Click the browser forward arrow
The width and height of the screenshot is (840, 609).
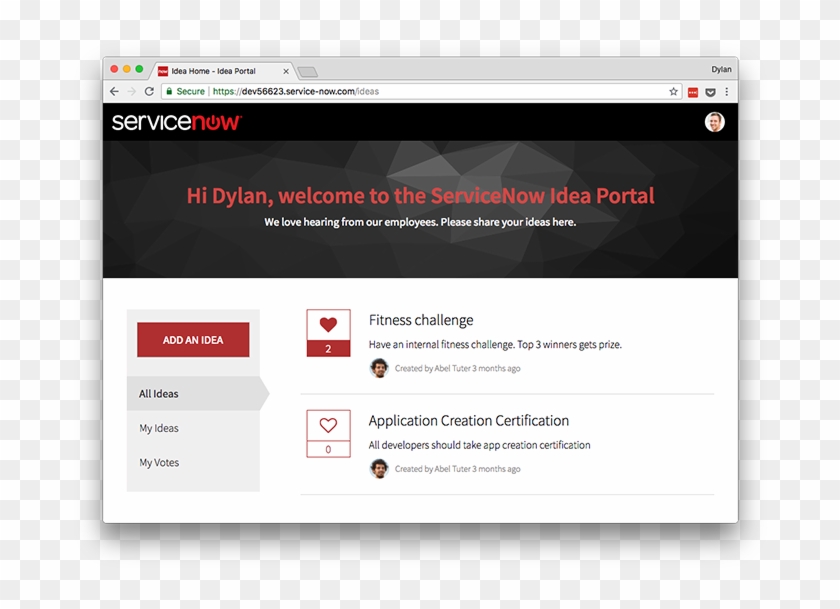[x=132, y=92]
